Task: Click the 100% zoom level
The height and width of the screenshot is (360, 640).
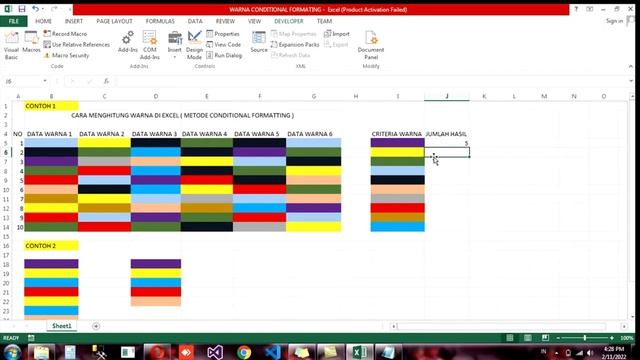Action: point(627,338)
